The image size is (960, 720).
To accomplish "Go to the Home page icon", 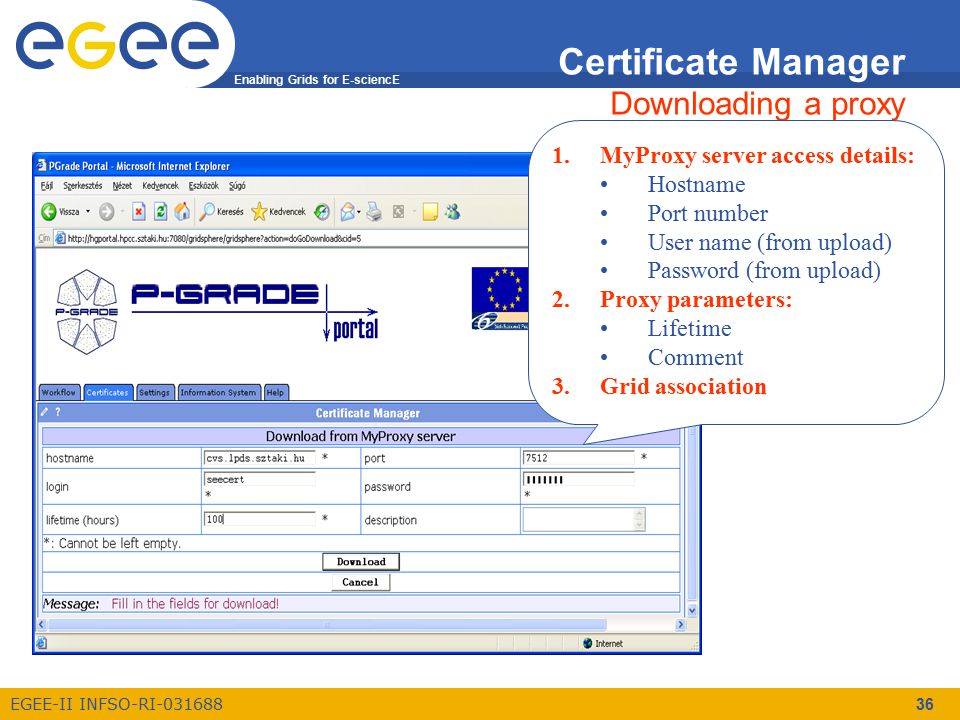I will [x=182, y=212].
